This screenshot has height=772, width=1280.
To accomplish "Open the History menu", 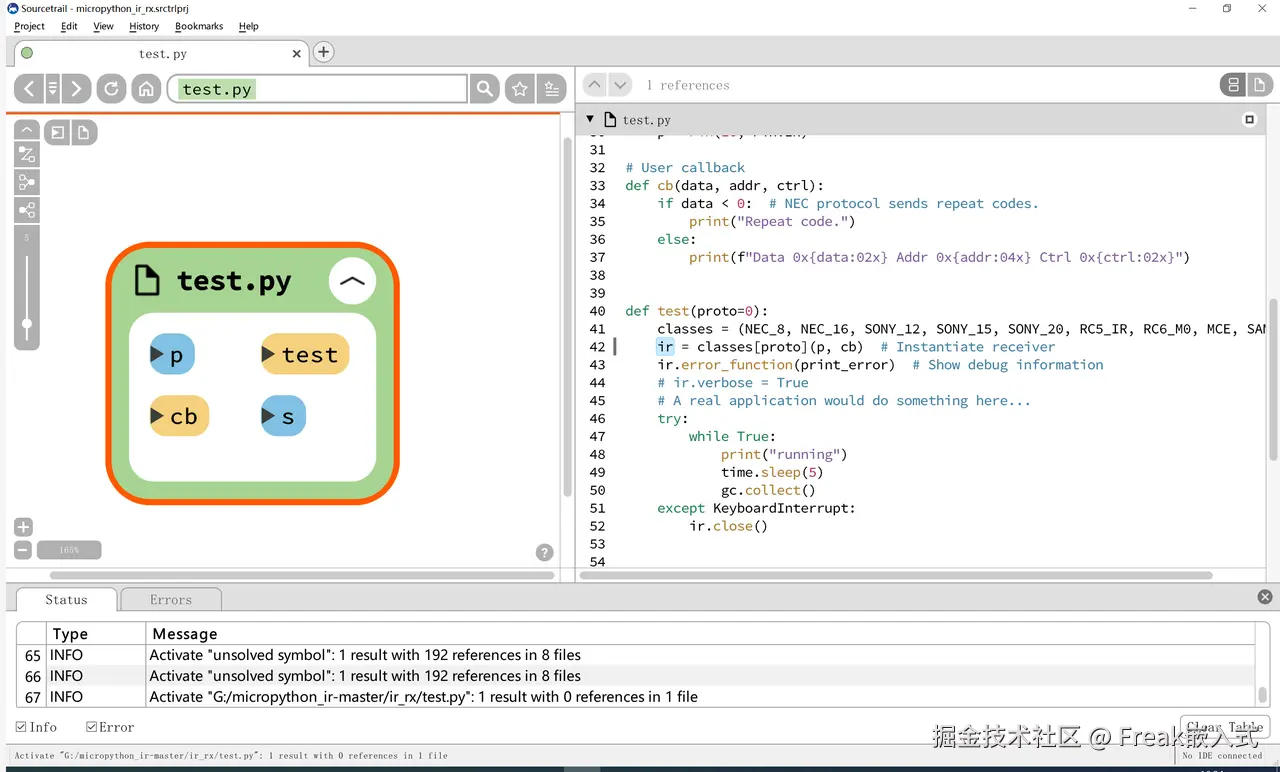I will click(x=144, y=26).
